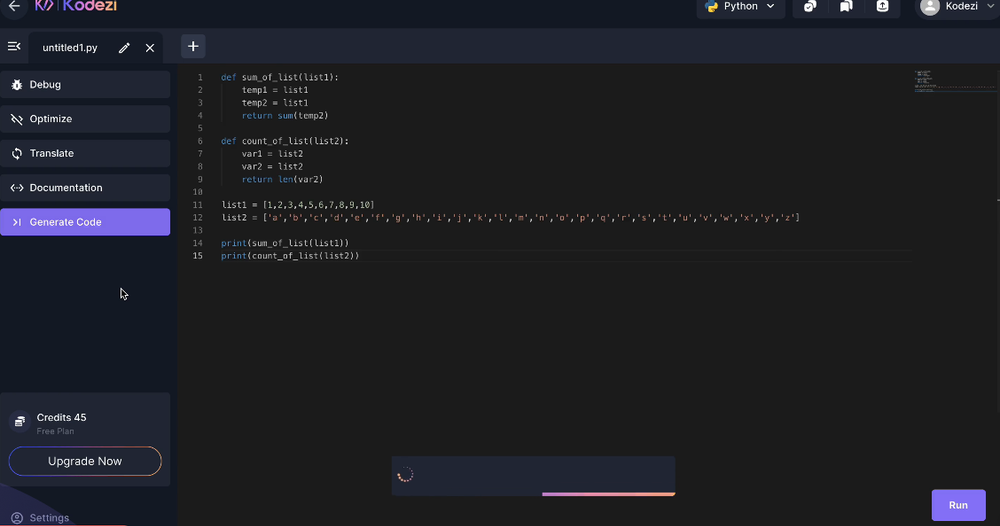Collapse the sidebar menu icon

tap(14, 47)
